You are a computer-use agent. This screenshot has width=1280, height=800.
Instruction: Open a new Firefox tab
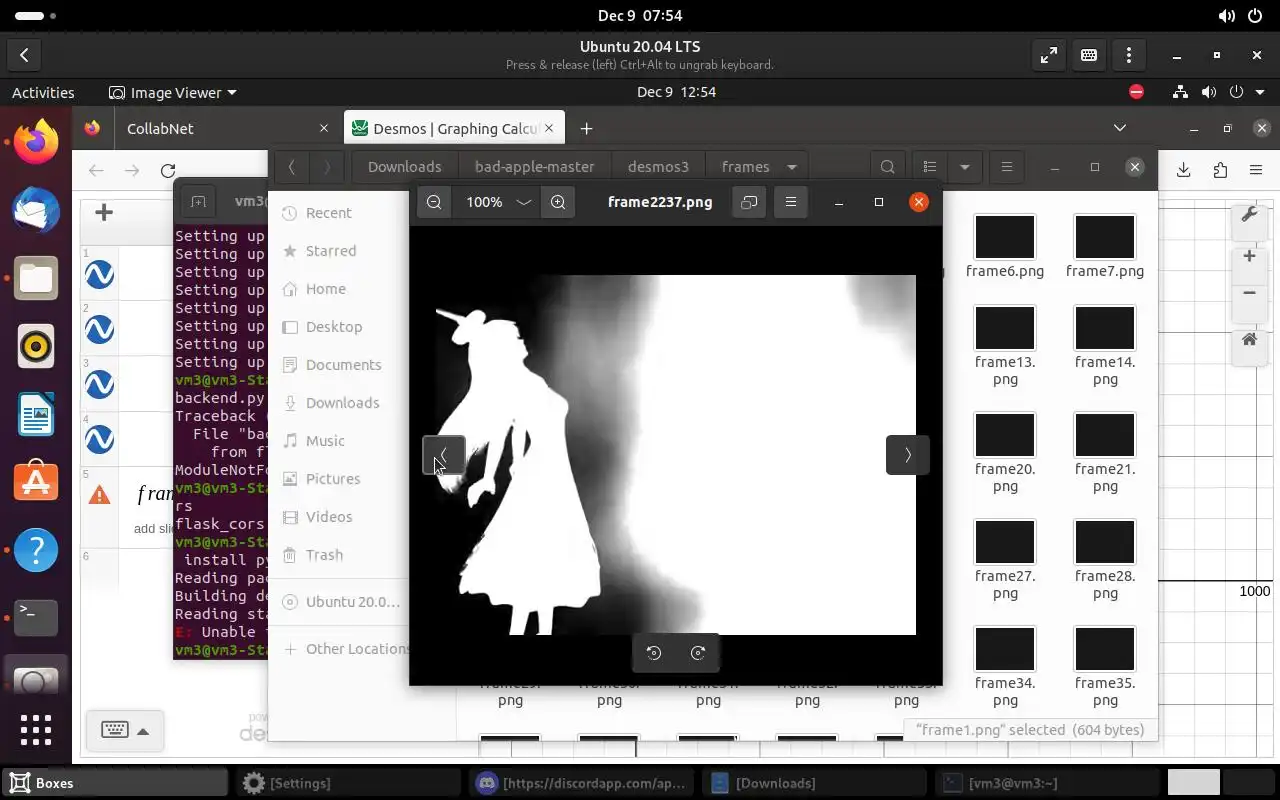tap(586, 128)
